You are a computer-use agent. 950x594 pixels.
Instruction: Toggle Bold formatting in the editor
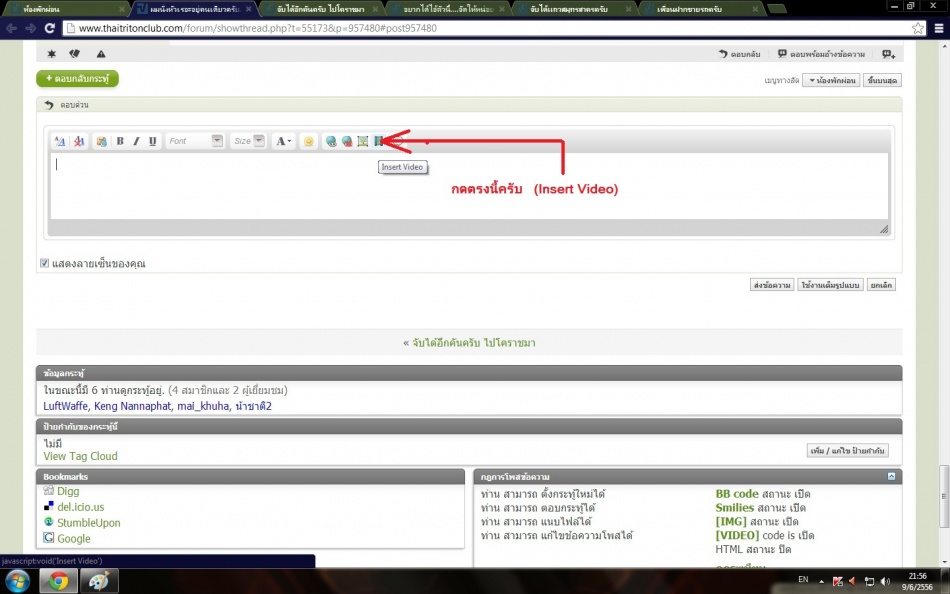(x=120, y=141)
